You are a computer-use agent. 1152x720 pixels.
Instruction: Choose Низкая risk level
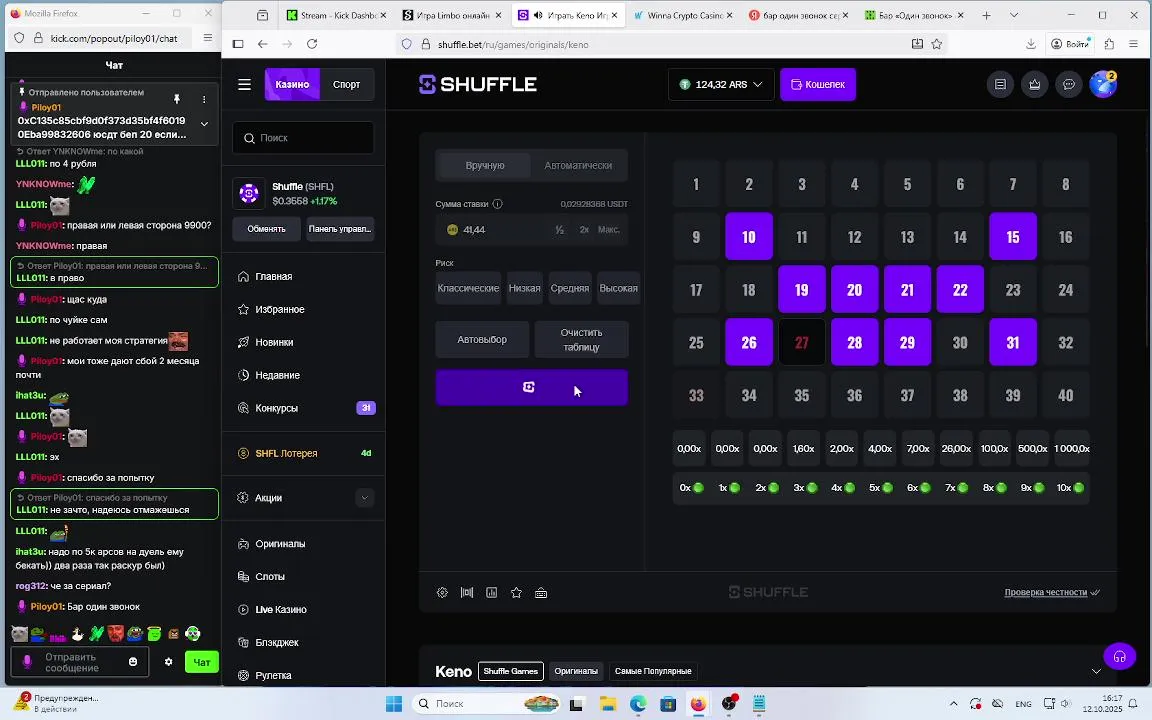pos(525,288)
